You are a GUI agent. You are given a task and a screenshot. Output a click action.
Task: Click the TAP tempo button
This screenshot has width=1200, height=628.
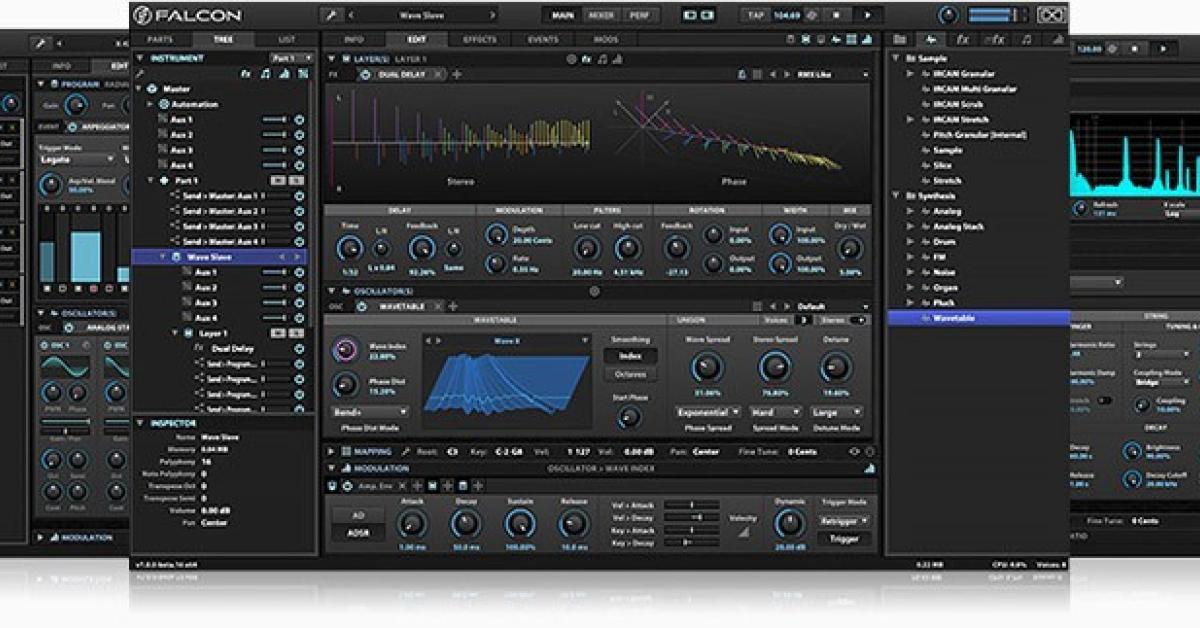pyautogui.click(x=757, y=15)
